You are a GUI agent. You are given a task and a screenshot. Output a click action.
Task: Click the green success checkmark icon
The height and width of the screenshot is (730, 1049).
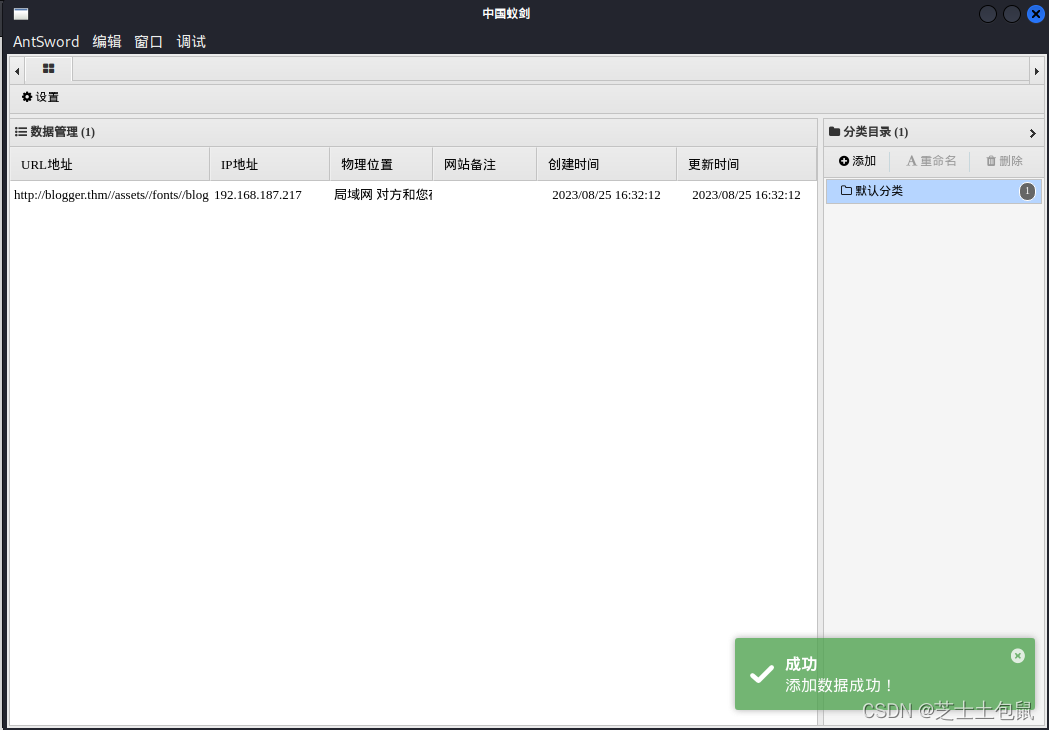coord(761,674)
